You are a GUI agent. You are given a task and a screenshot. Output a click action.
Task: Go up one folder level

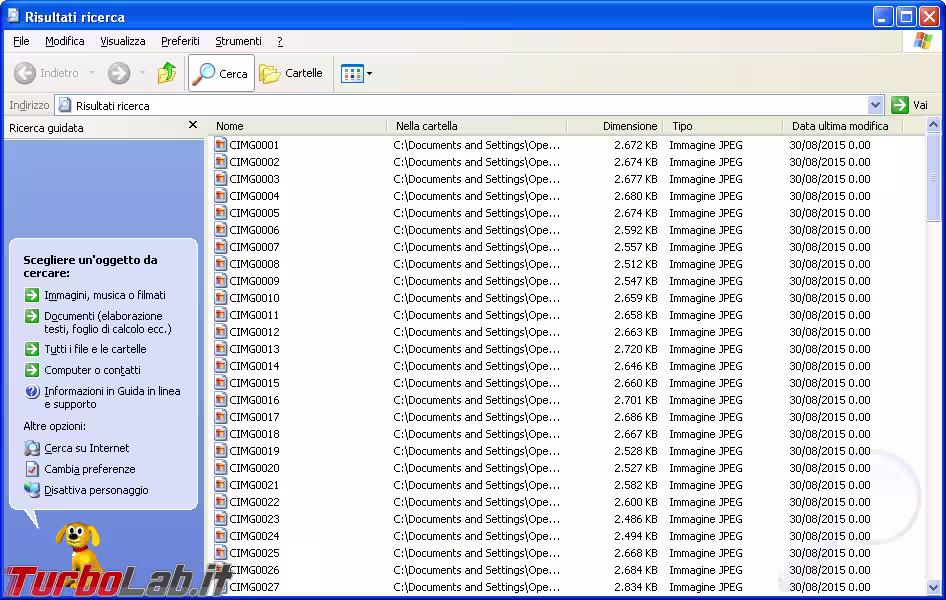[x=167, y=73]
